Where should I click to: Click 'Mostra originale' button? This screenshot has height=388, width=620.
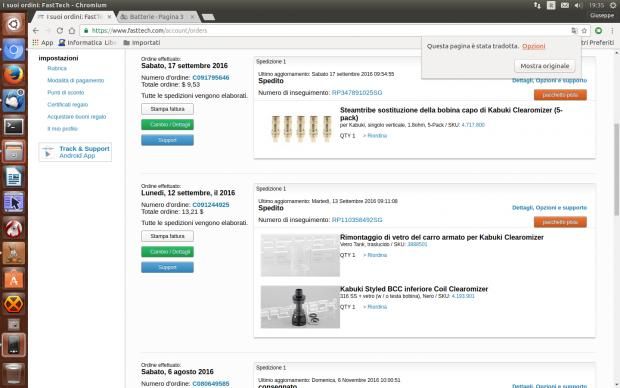coord(544,66)
